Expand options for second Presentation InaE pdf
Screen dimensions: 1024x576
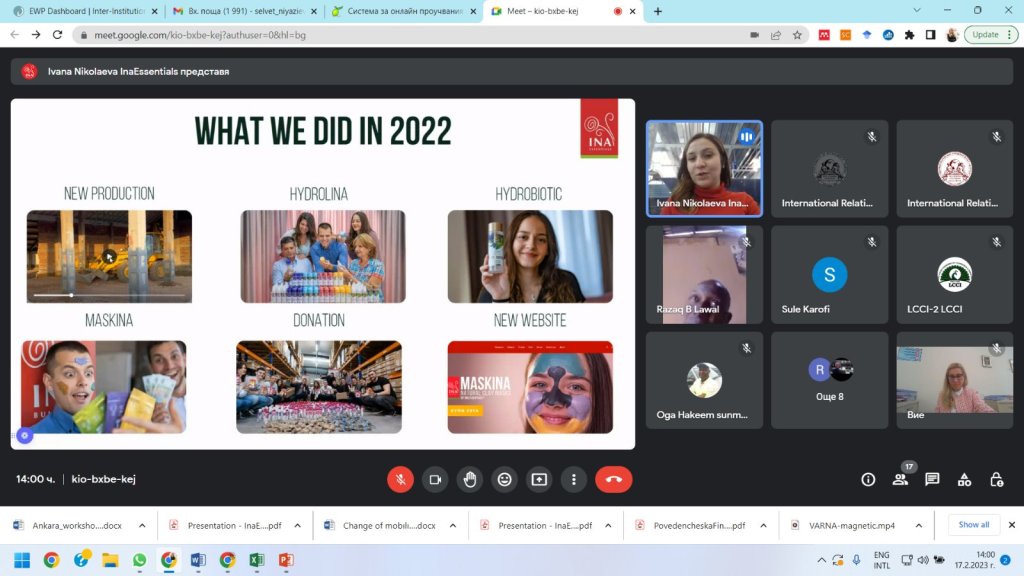tap(608, 525)
